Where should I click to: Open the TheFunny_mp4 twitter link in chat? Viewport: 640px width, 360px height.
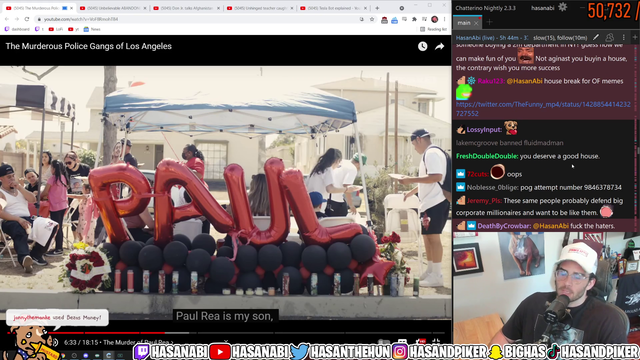[x=543, y=109]
